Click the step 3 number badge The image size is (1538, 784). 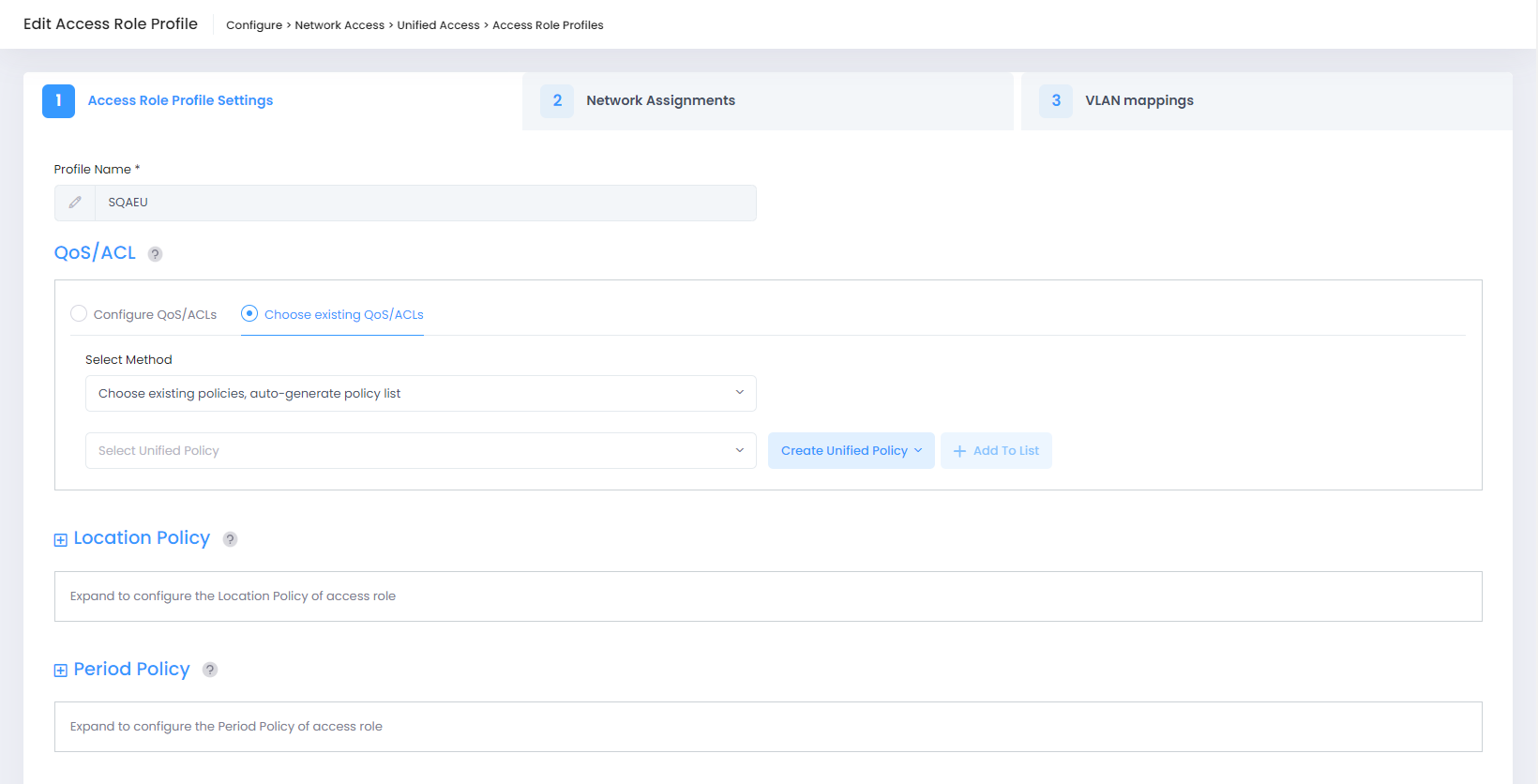click(1056, 101)
